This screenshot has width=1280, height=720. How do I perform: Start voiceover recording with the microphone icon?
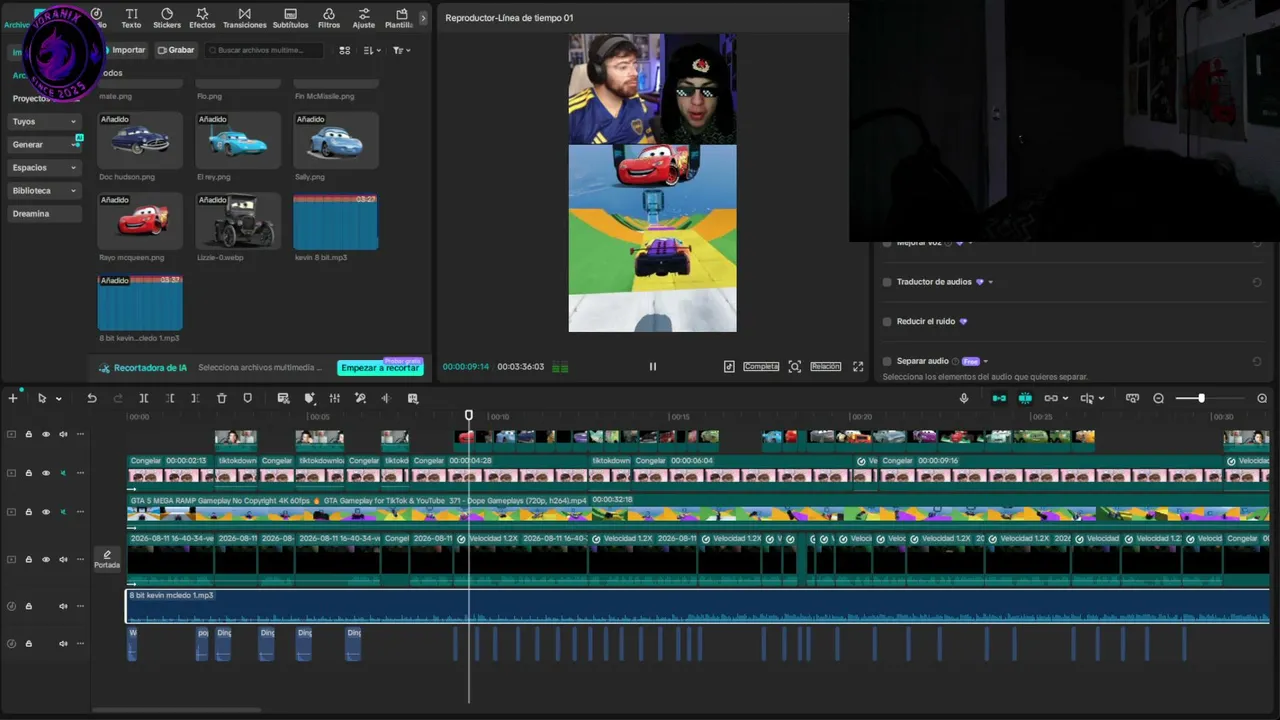[x=964, y=398]
